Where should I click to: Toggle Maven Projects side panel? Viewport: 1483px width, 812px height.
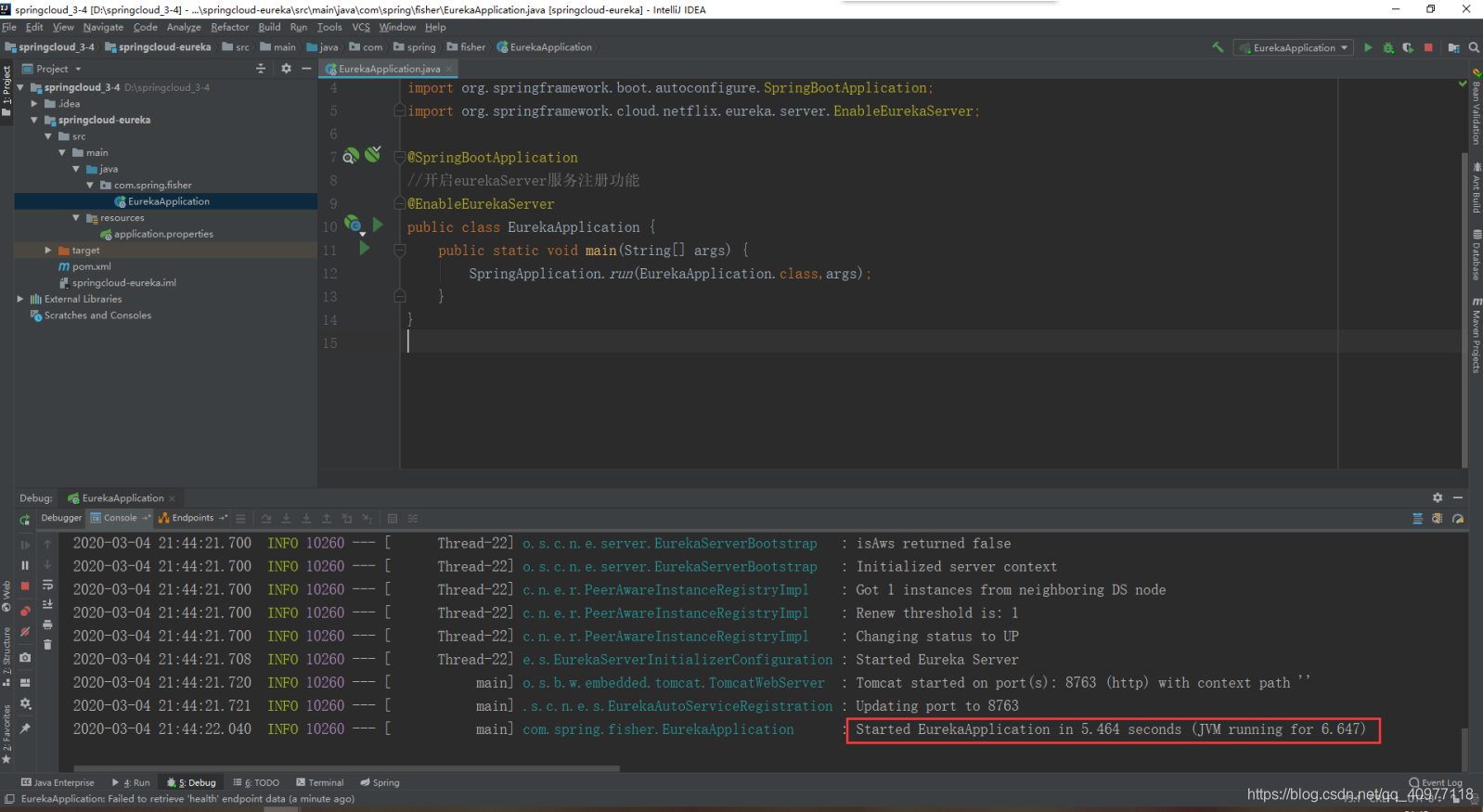1476,336
